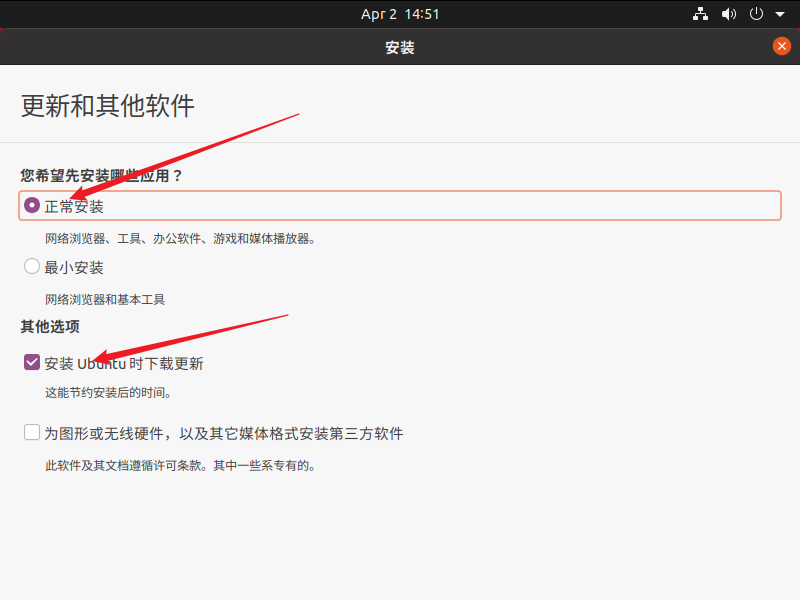Enable 第三方软件 installation checkbox
Screen dimensions: 800x600
(x=32, y=433)
